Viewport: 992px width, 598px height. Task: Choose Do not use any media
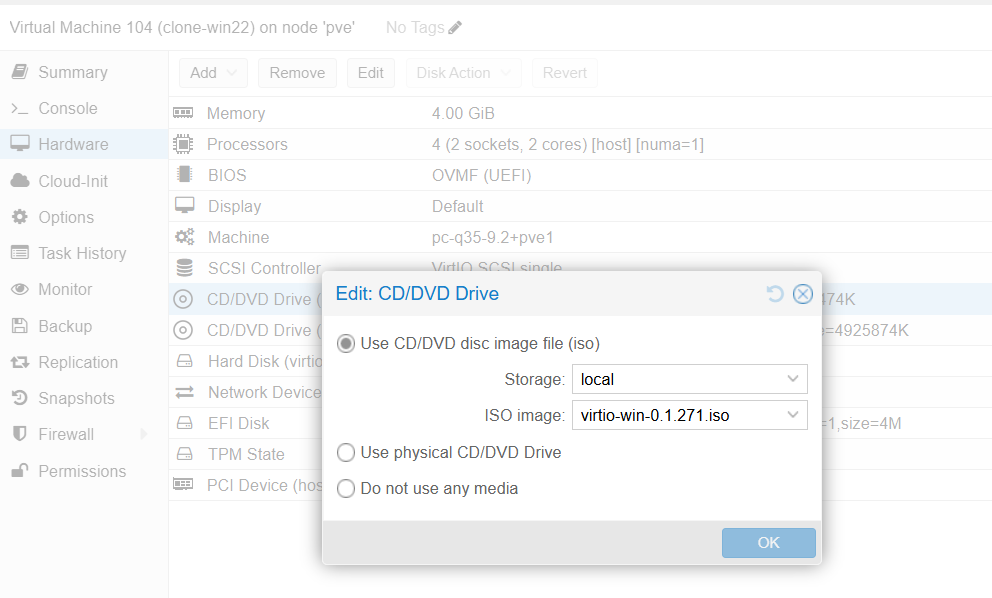click(345, 489)
